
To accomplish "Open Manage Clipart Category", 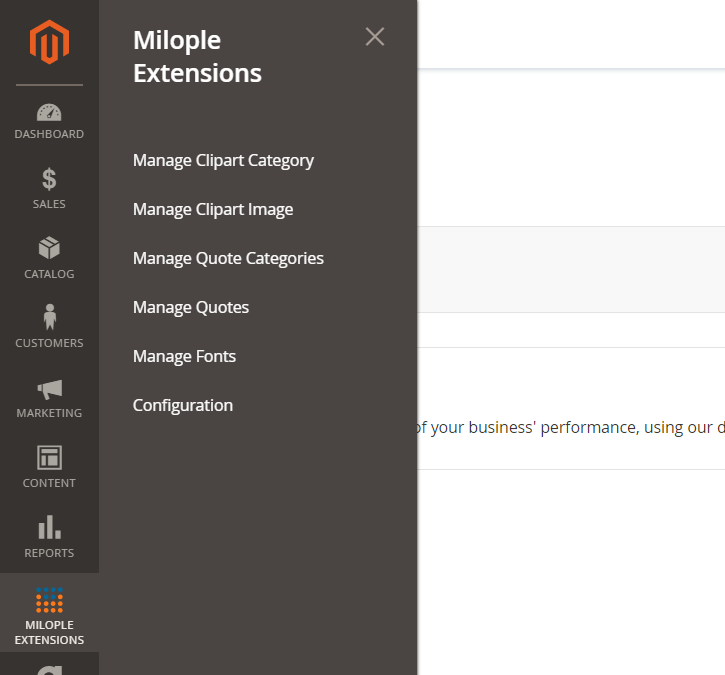I will click(223, 160).
